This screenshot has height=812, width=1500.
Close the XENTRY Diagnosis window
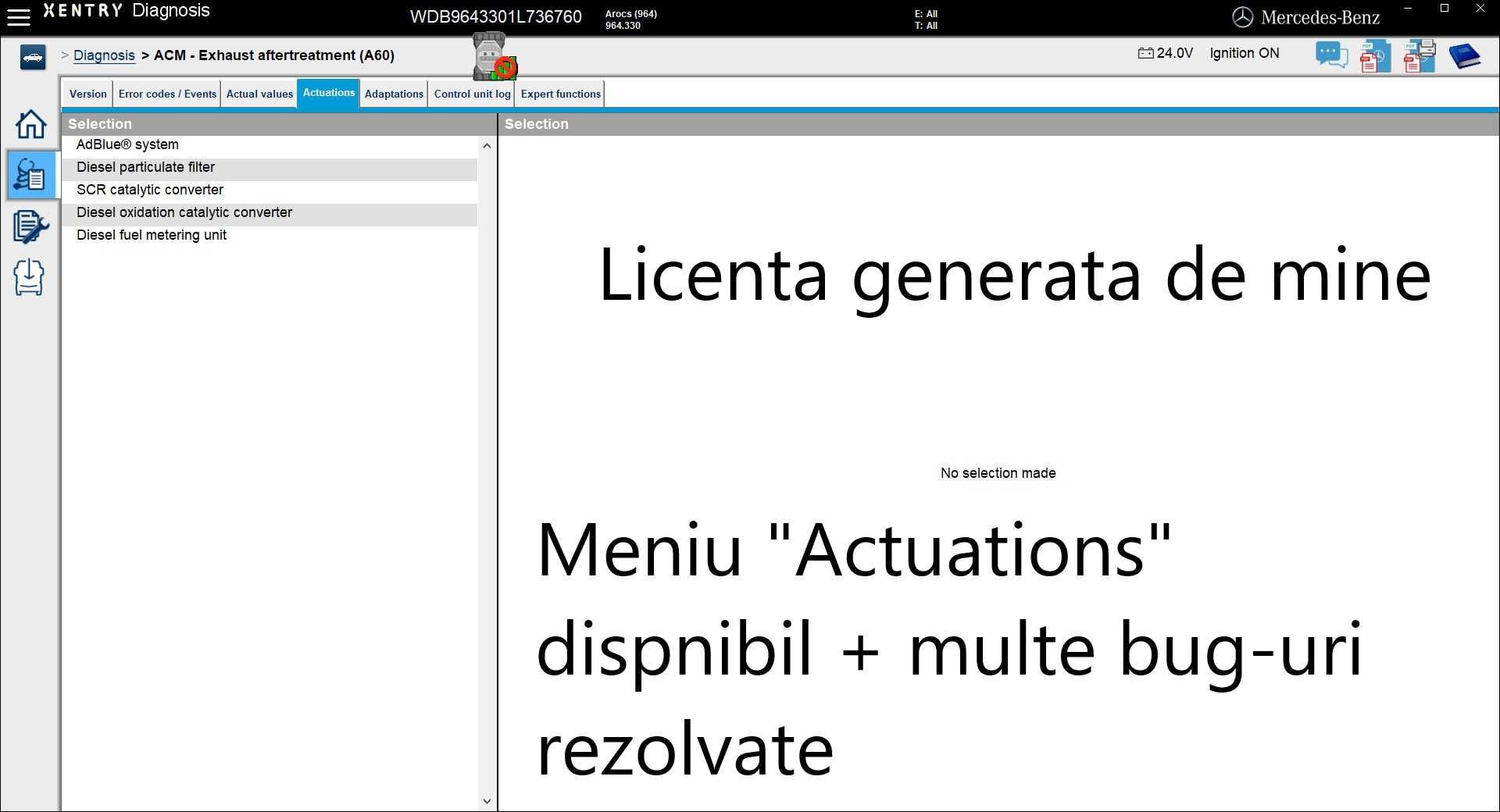point(1480,9)
